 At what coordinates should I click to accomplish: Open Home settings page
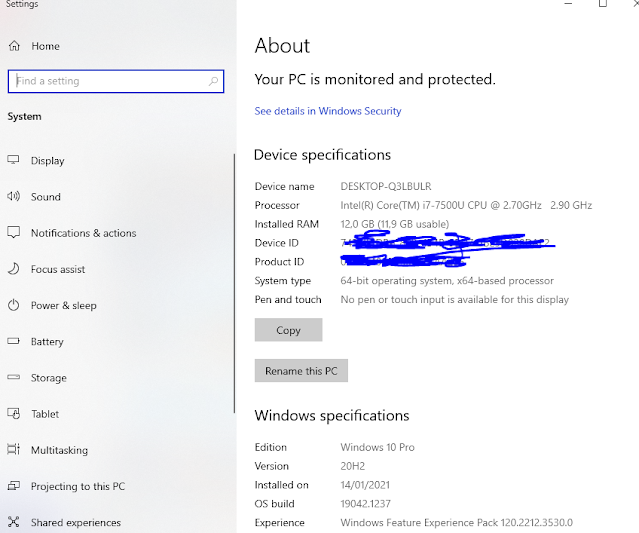[x=45, y=46]
